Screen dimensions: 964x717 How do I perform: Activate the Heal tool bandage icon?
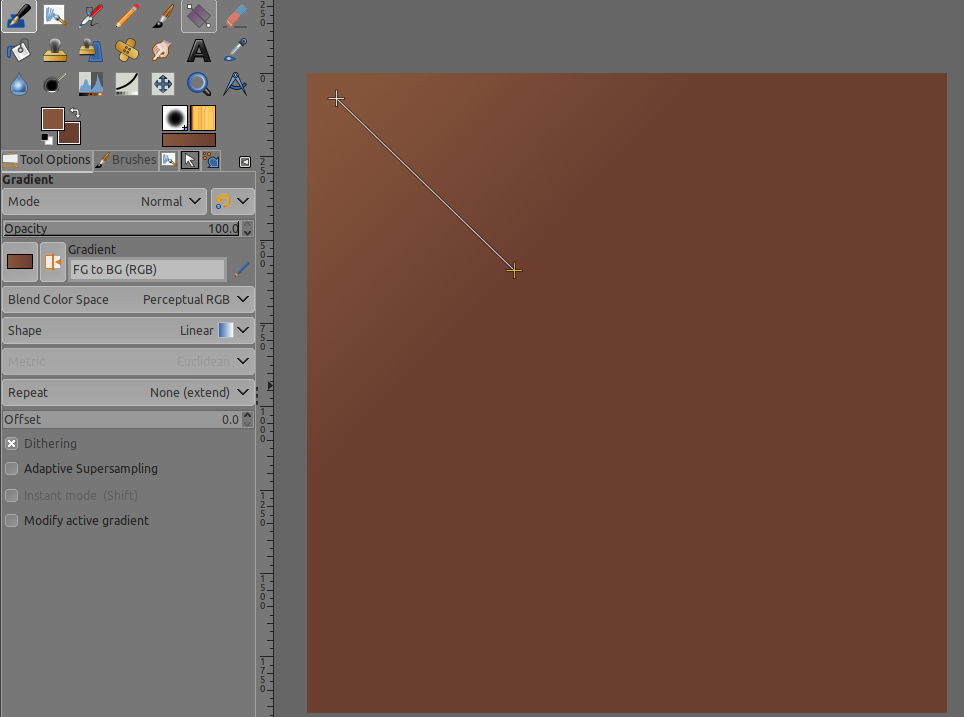[126, 50]
